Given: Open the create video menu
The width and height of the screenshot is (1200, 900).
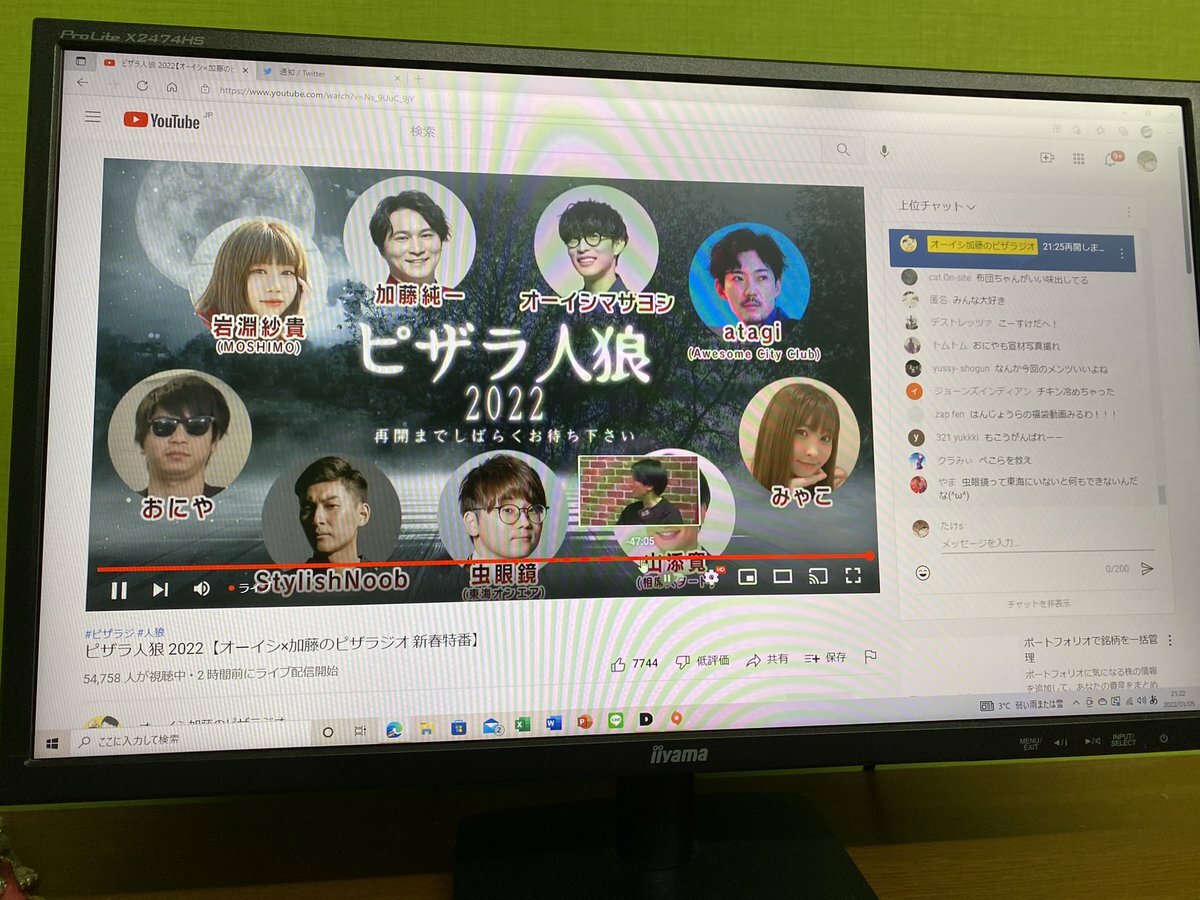Looking at the screenshot, I should point(1047,157).
